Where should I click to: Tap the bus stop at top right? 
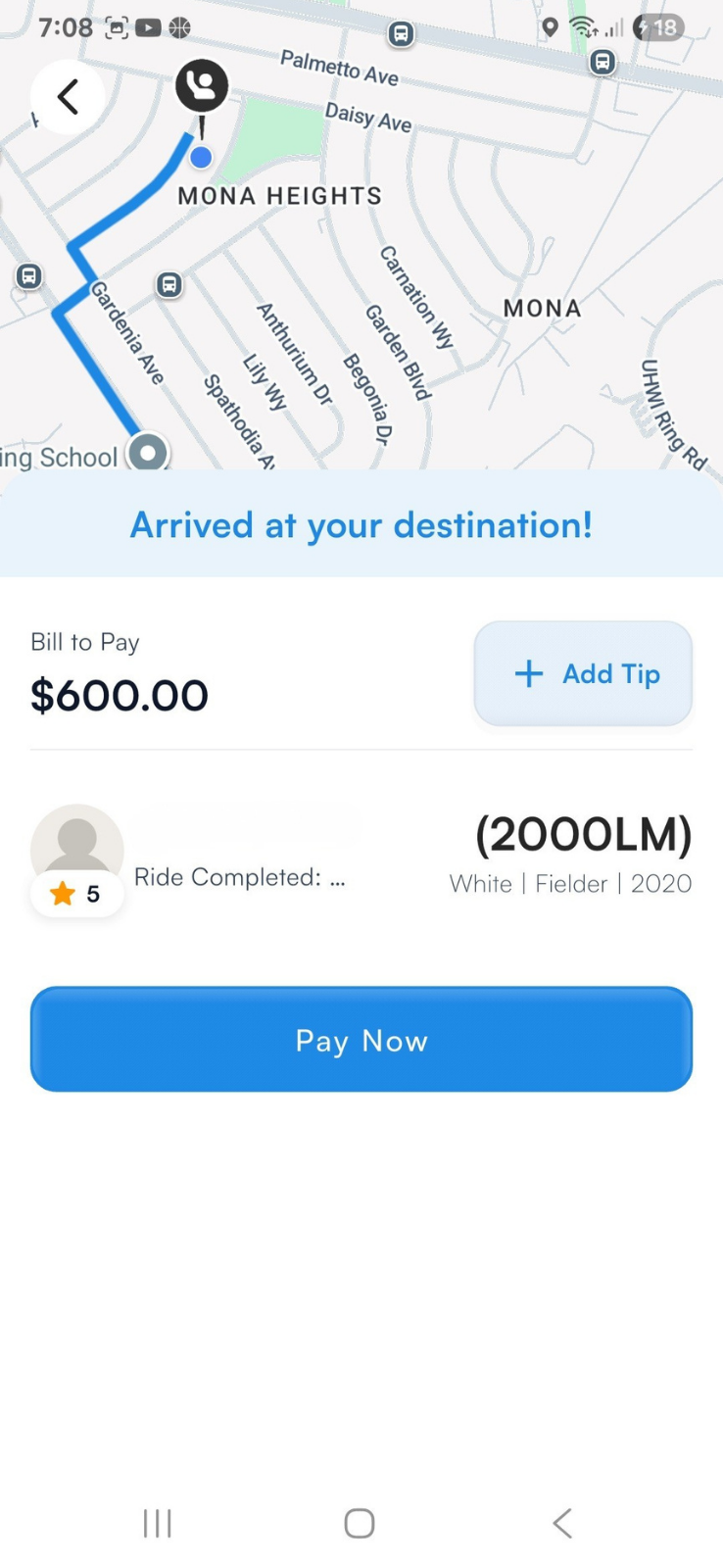pyautogui.click(x=602, y=63)
